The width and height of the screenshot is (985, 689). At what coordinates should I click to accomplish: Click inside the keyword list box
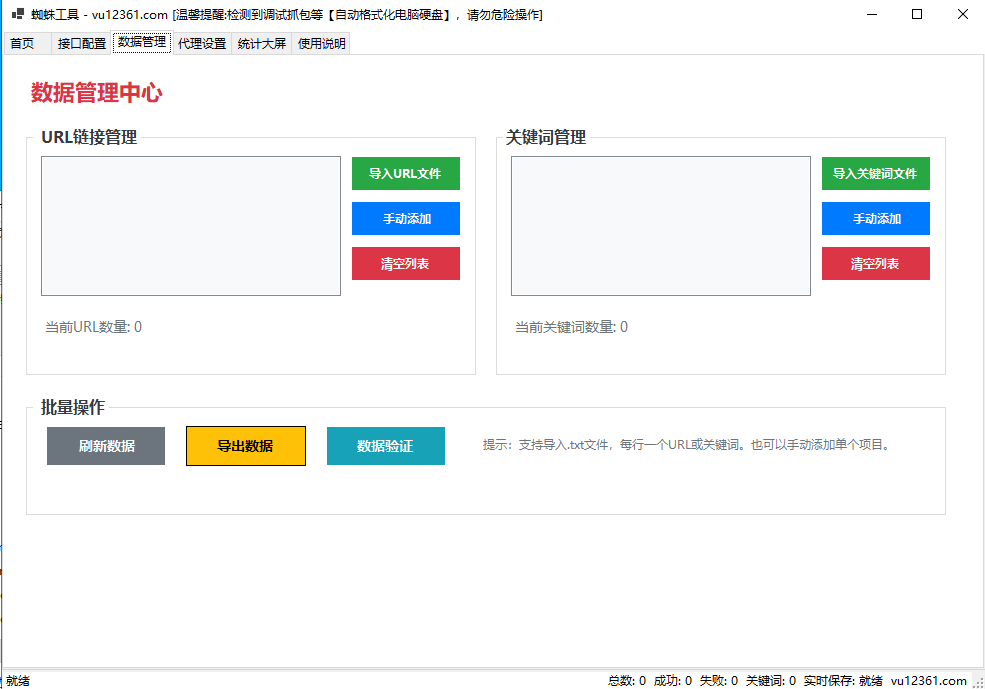(x=660, y=226)
